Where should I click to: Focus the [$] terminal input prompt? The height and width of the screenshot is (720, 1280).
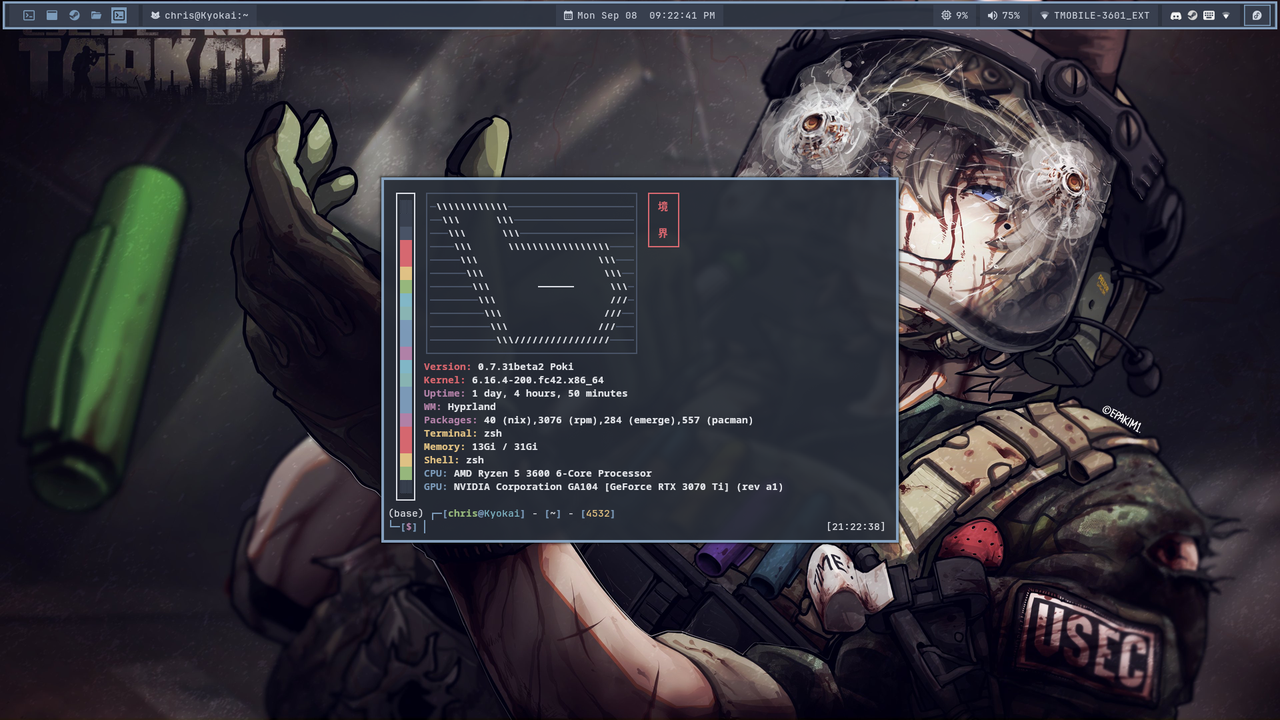coord(409,527)
